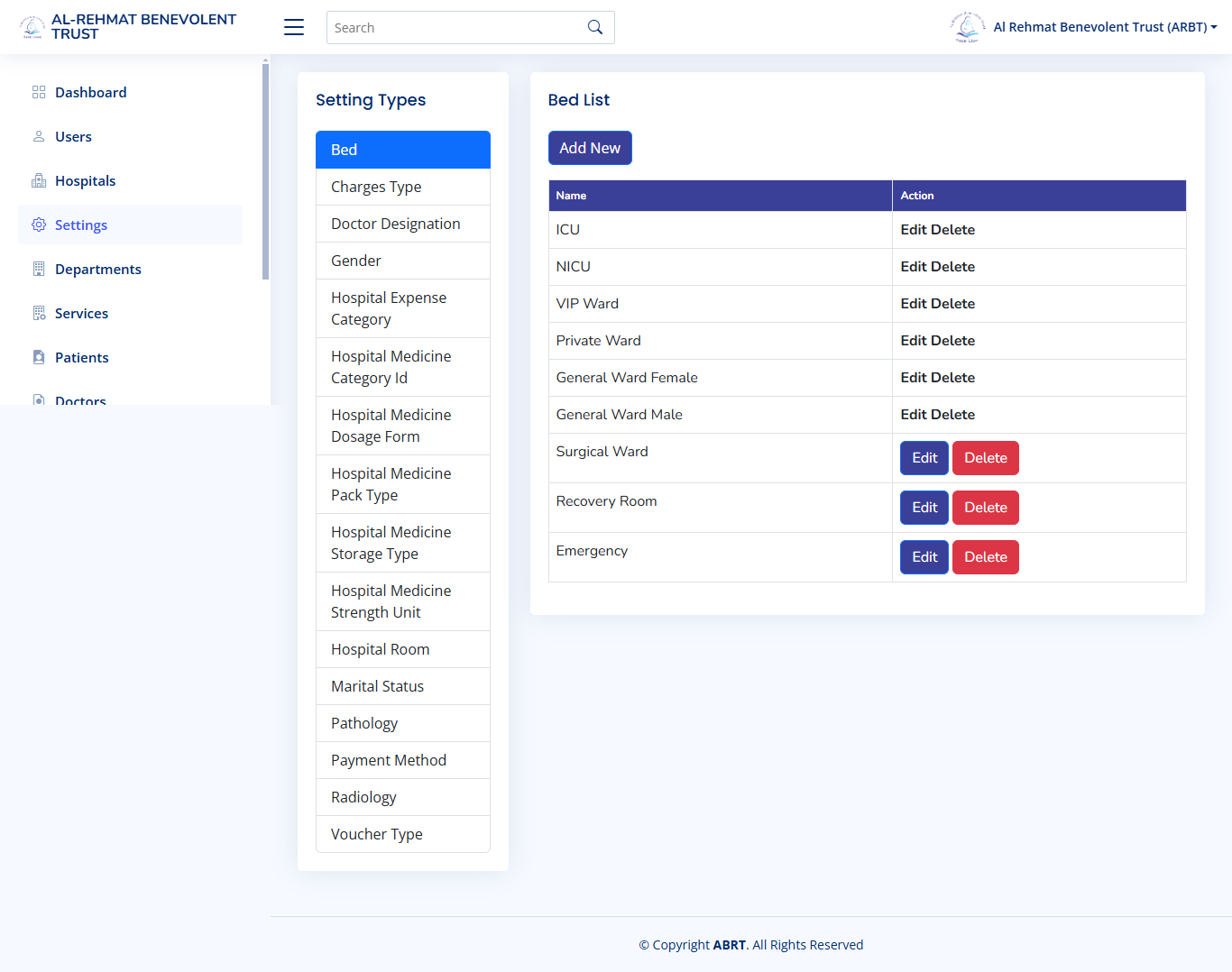Select the Radiology setting type
Viewport: 1232px width, 972px height.
click(363, 797)
